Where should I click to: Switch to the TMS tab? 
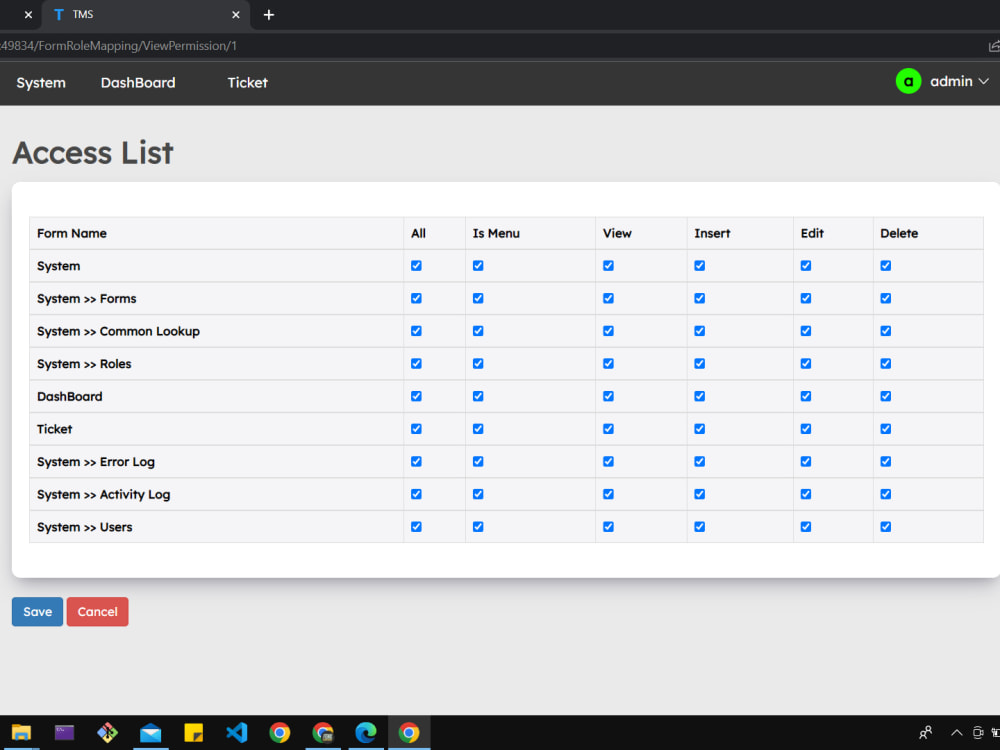pos(145,15)
